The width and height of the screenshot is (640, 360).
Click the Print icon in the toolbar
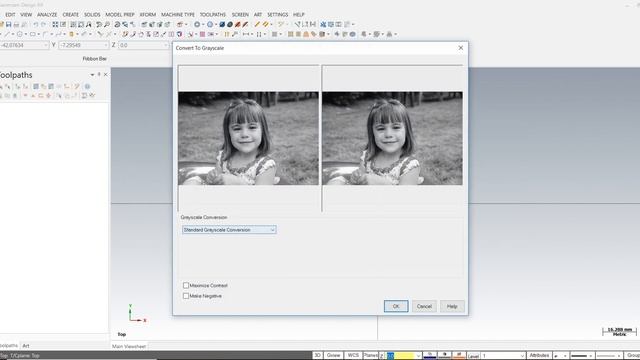(x=16, y=24)
